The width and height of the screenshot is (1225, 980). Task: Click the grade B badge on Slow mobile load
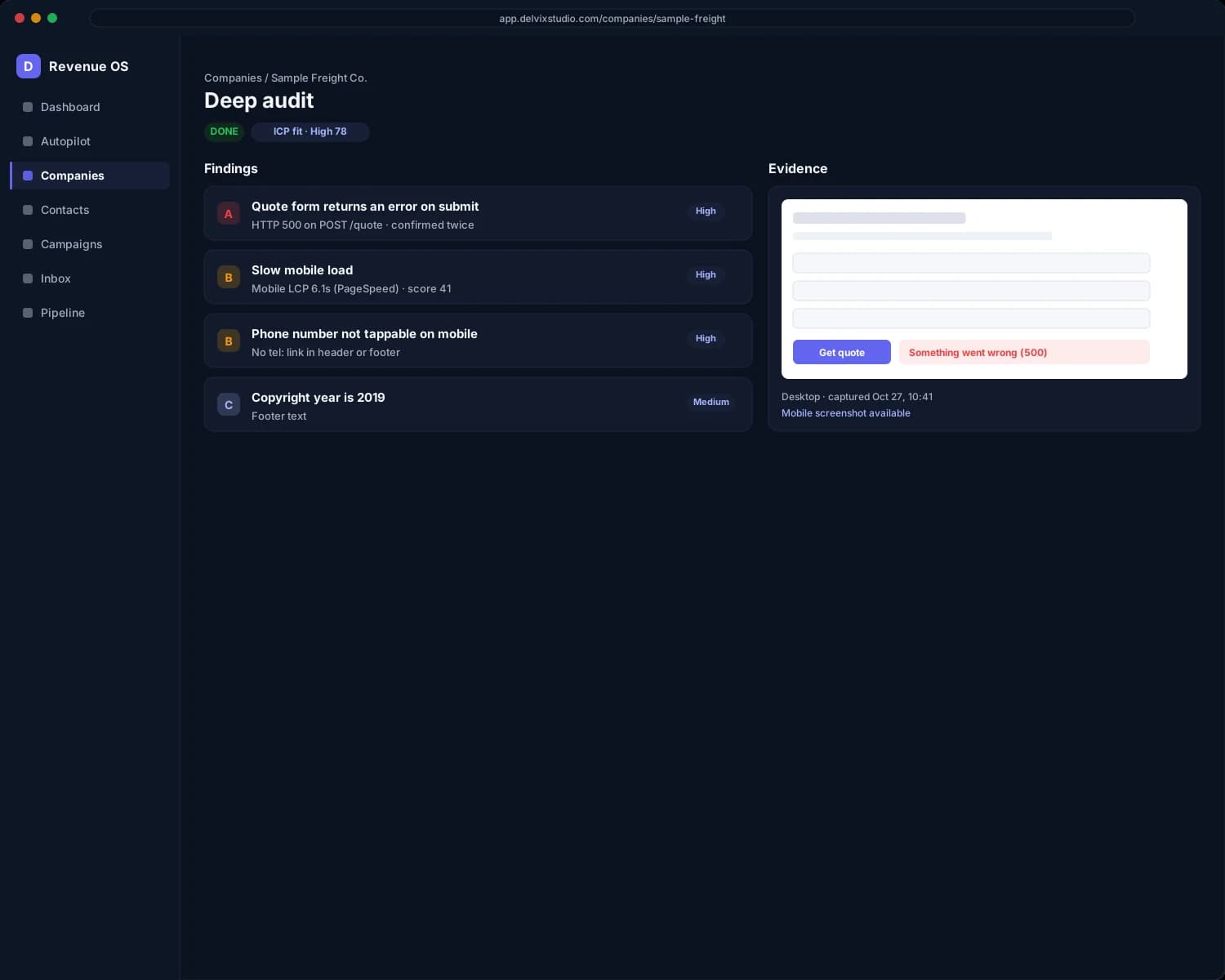(x=229, y=278)
